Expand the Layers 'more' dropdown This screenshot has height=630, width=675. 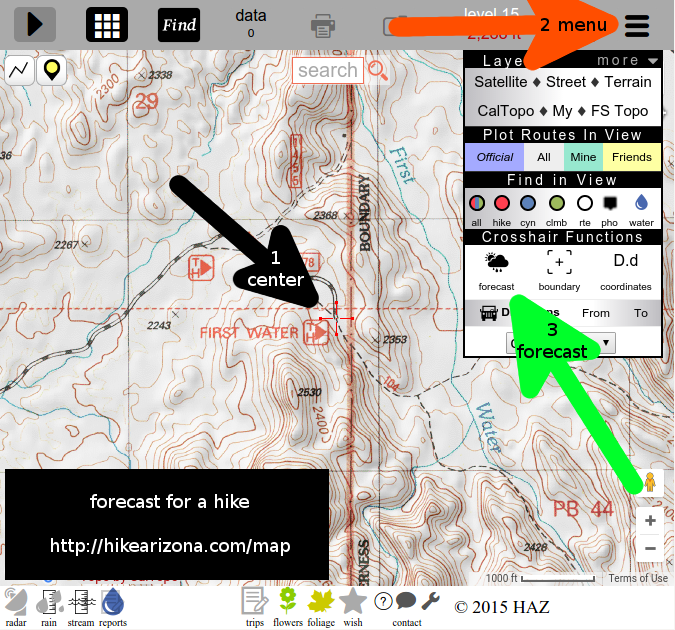click(x=625, y=60)
